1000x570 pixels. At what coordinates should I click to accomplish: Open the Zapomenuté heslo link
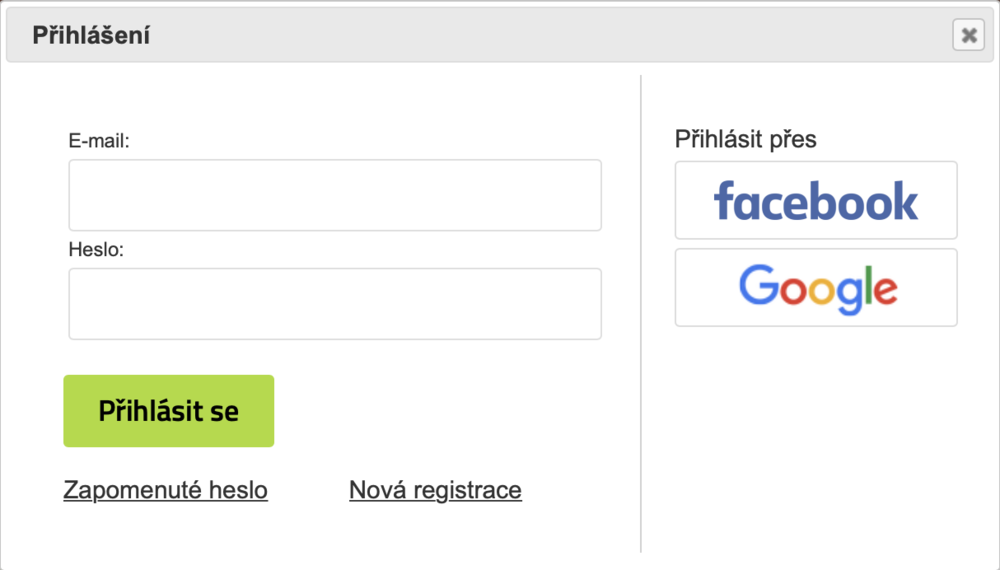[165, 490]
